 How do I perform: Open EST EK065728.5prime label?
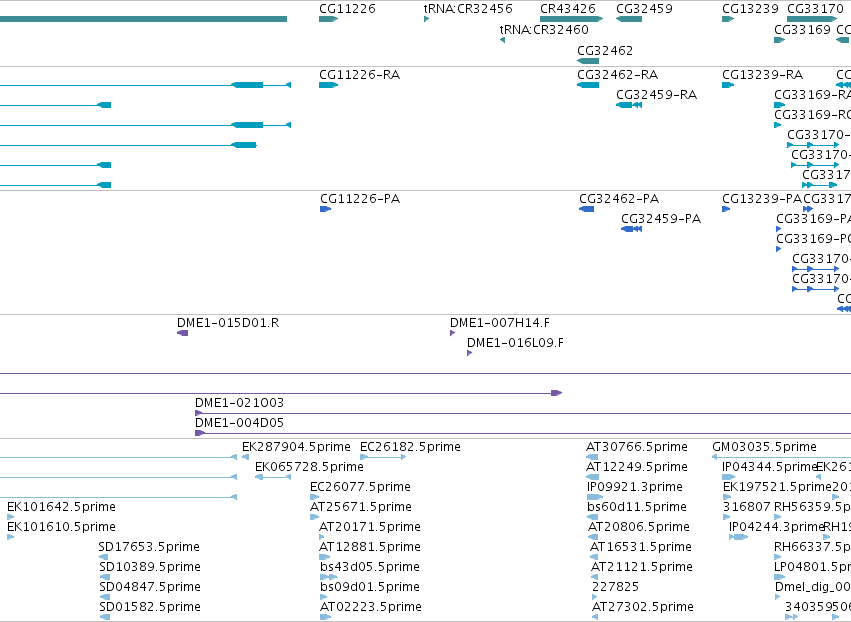pyautogui.click(x=309, y=467)
